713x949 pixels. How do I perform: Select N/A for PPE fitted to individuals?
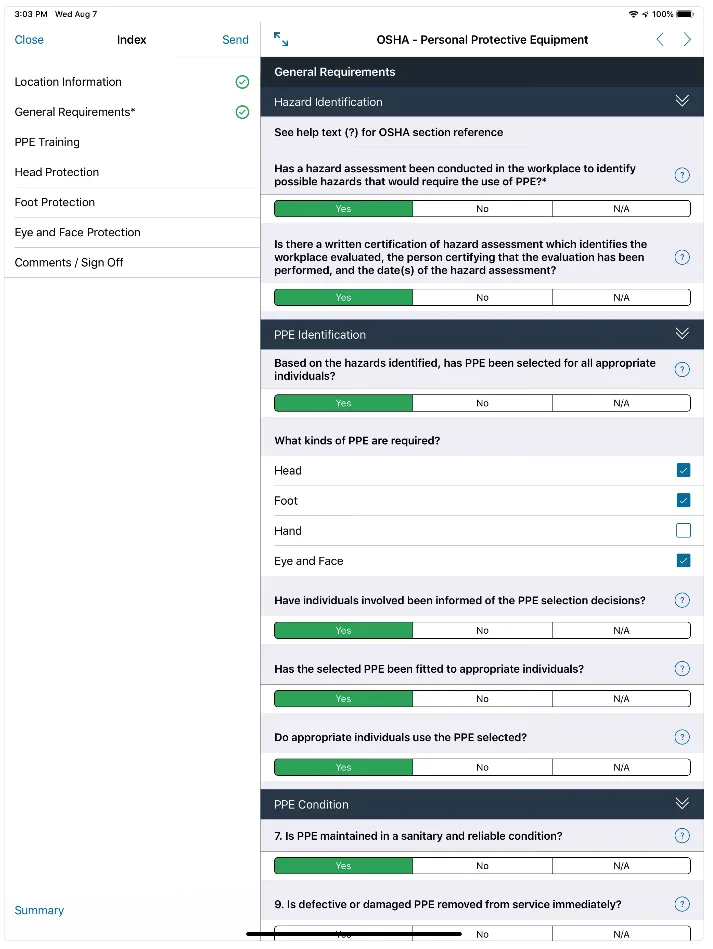621,698
